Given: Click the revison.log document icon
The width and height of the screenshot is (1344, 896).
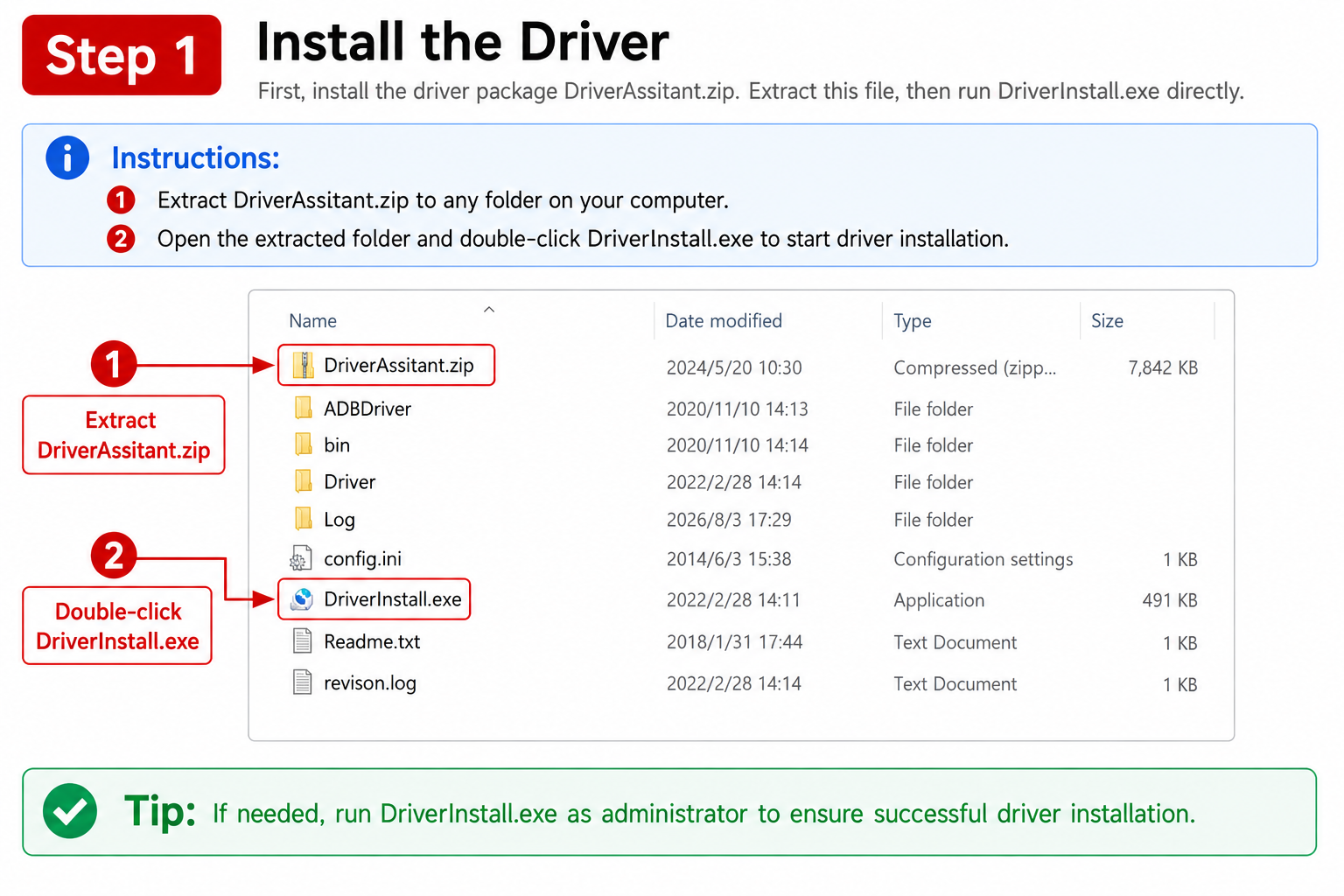Looking at the screenshot, I should pyautogui.click(x=302, y=682).
